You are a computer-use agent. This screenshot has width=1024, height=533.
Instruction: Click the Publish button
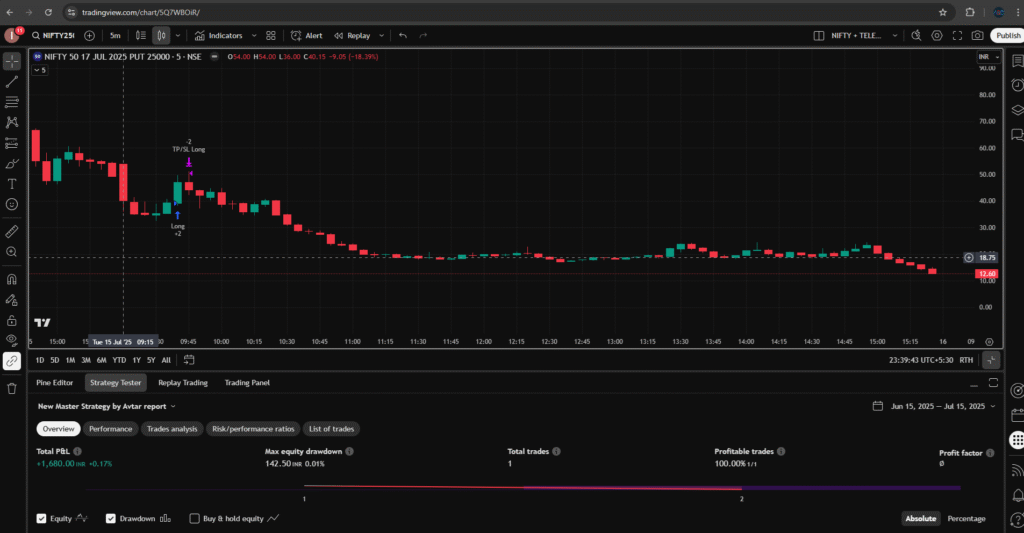tap(1008, 35)
